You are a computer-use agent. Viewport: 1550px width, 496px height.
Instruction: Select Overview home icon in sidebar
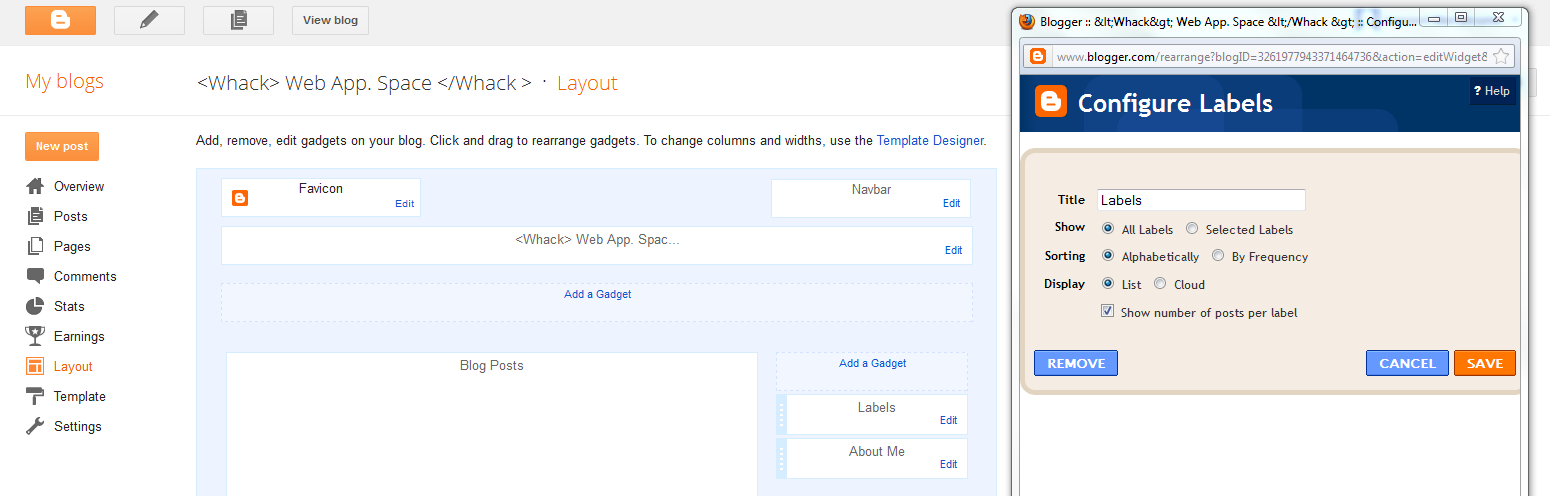(35, 186)
